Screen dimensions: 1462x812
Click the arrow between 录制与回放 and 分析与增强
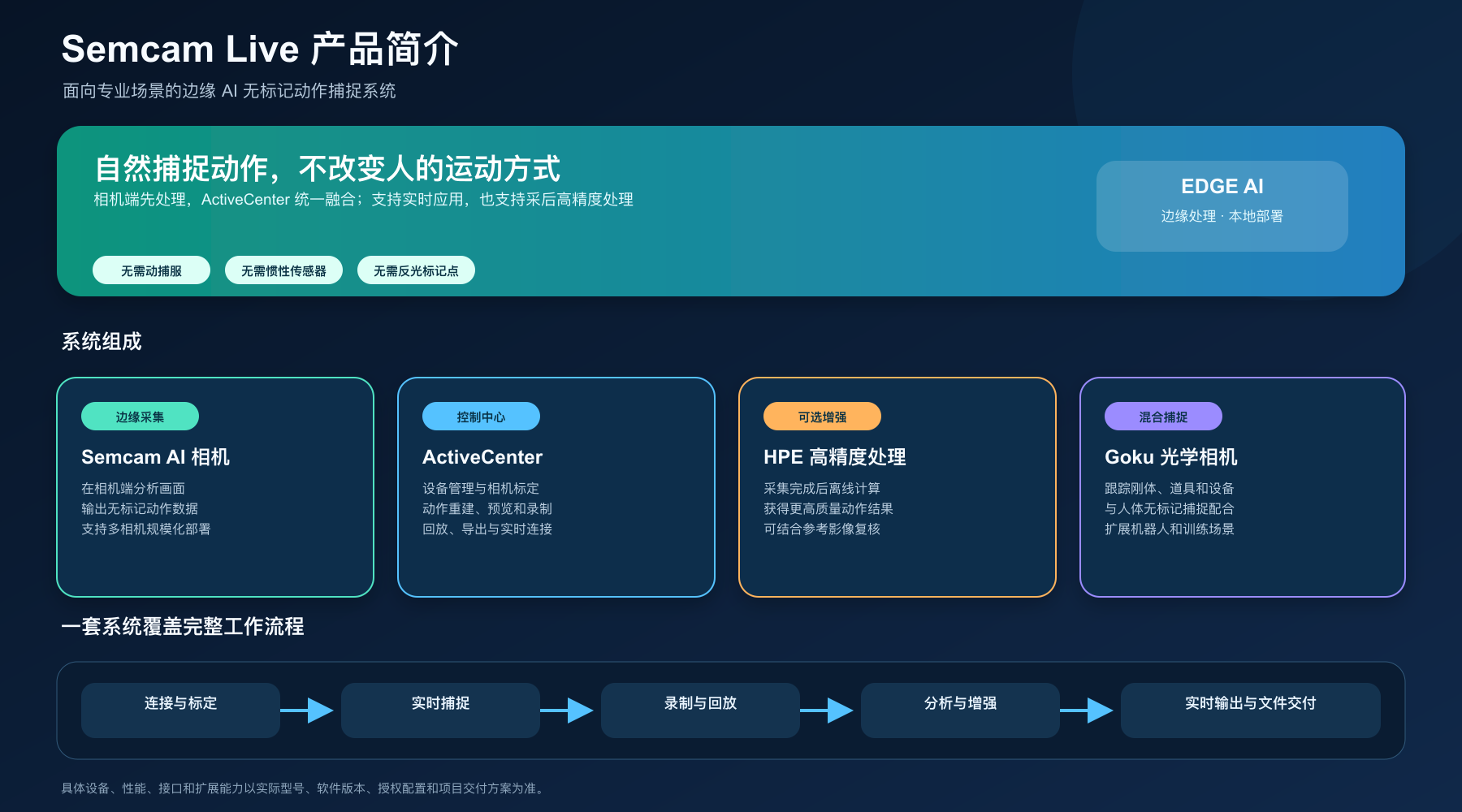coord(827,710)
